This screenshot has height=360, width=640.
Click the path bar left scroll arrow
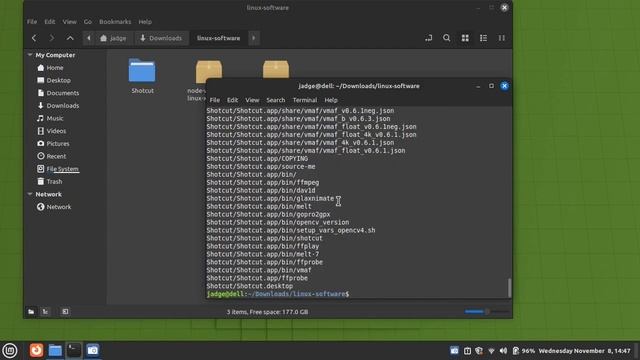coord(89,38)
